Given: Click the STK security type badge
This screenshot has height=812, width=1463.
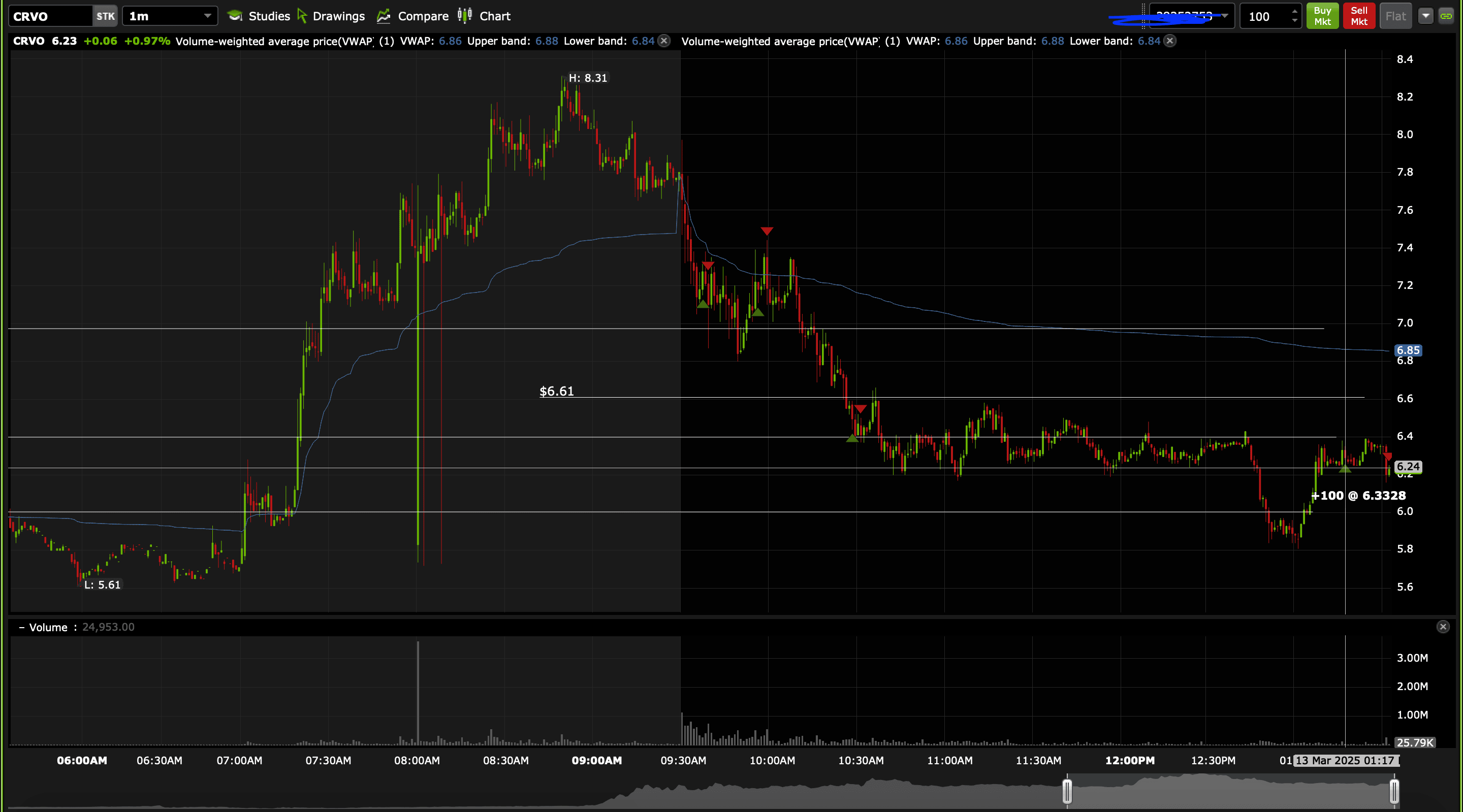Looking at the screenshot, I should coord(105,16).
